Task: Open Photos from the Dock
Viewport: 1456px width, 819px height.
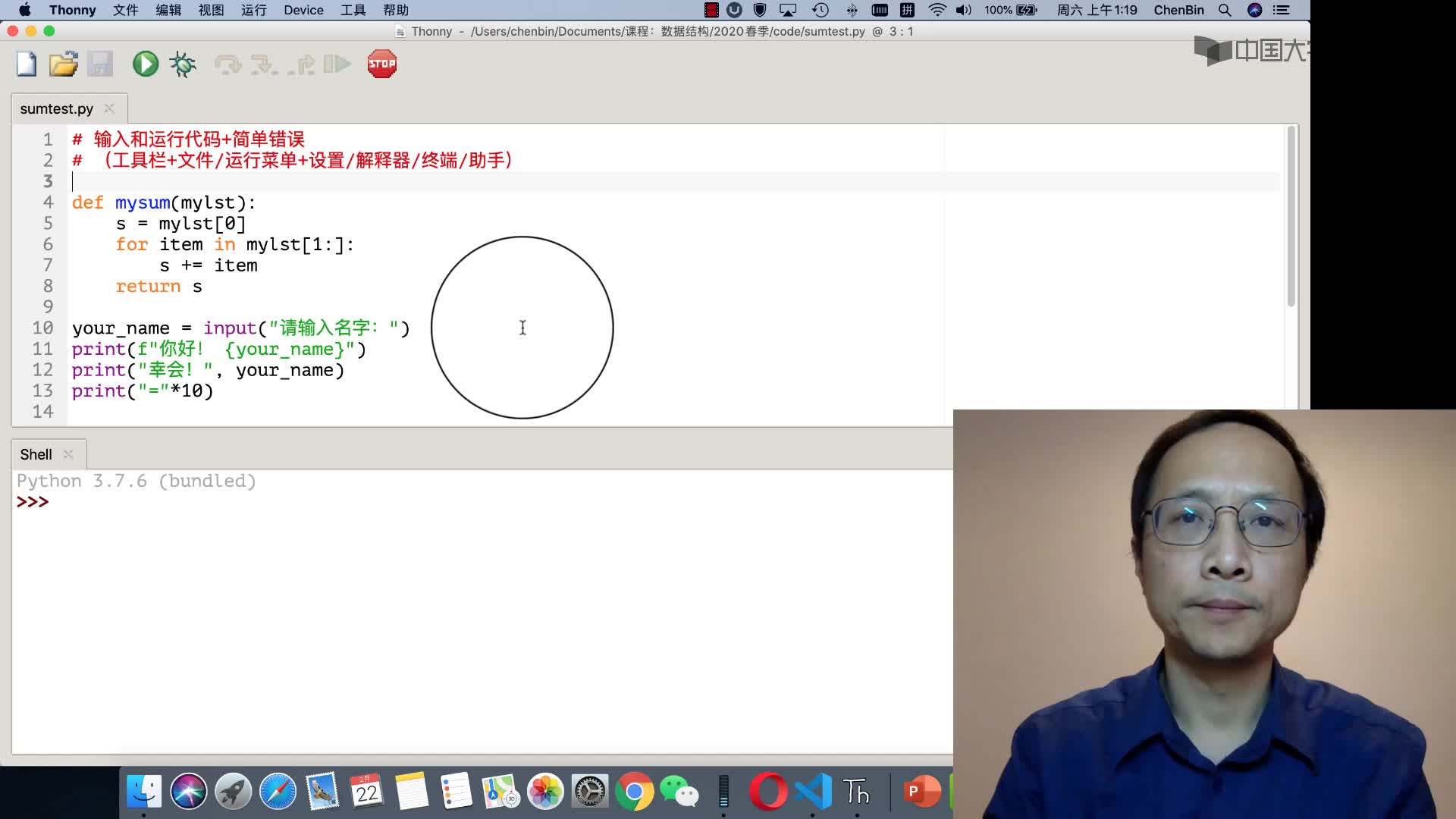Action: coord(545,792)
